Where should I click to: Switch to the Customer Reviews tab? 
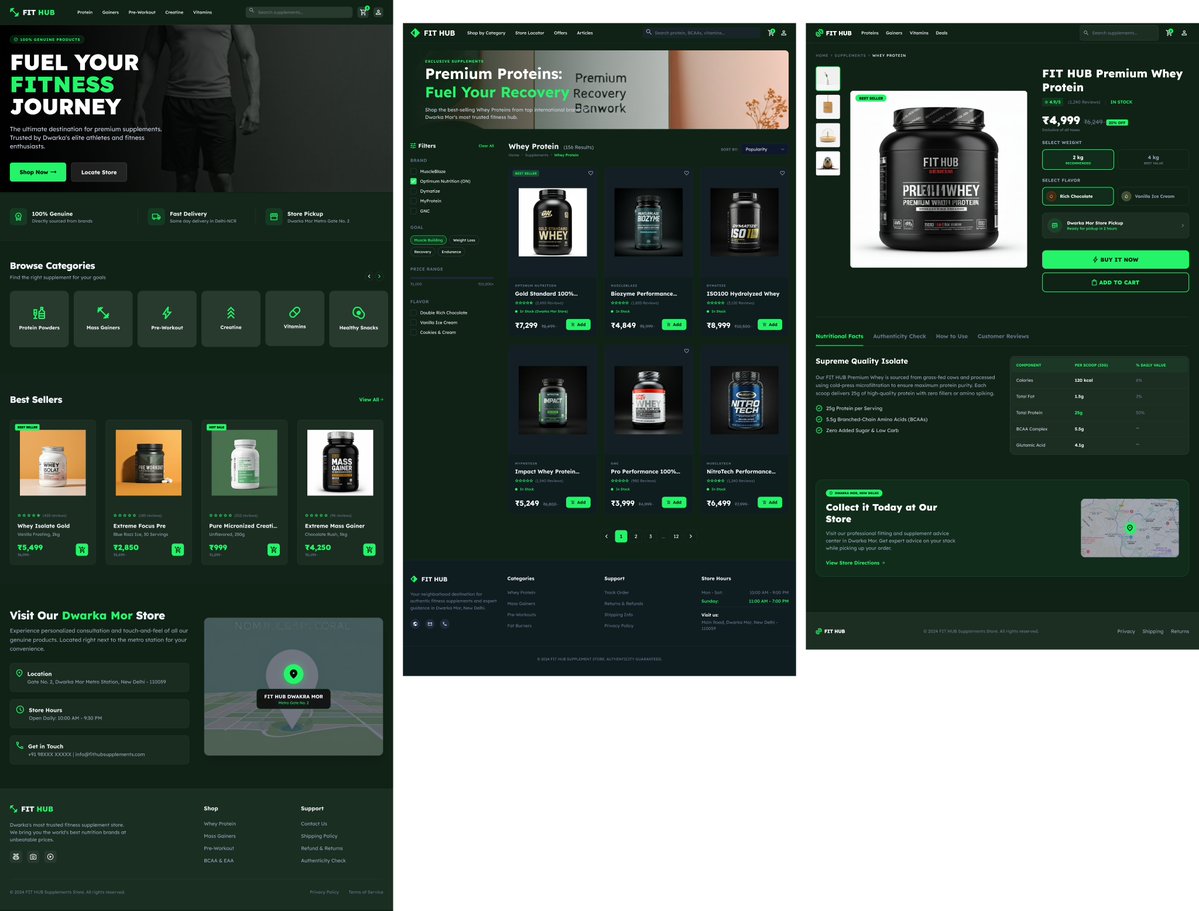(1002, 336)
